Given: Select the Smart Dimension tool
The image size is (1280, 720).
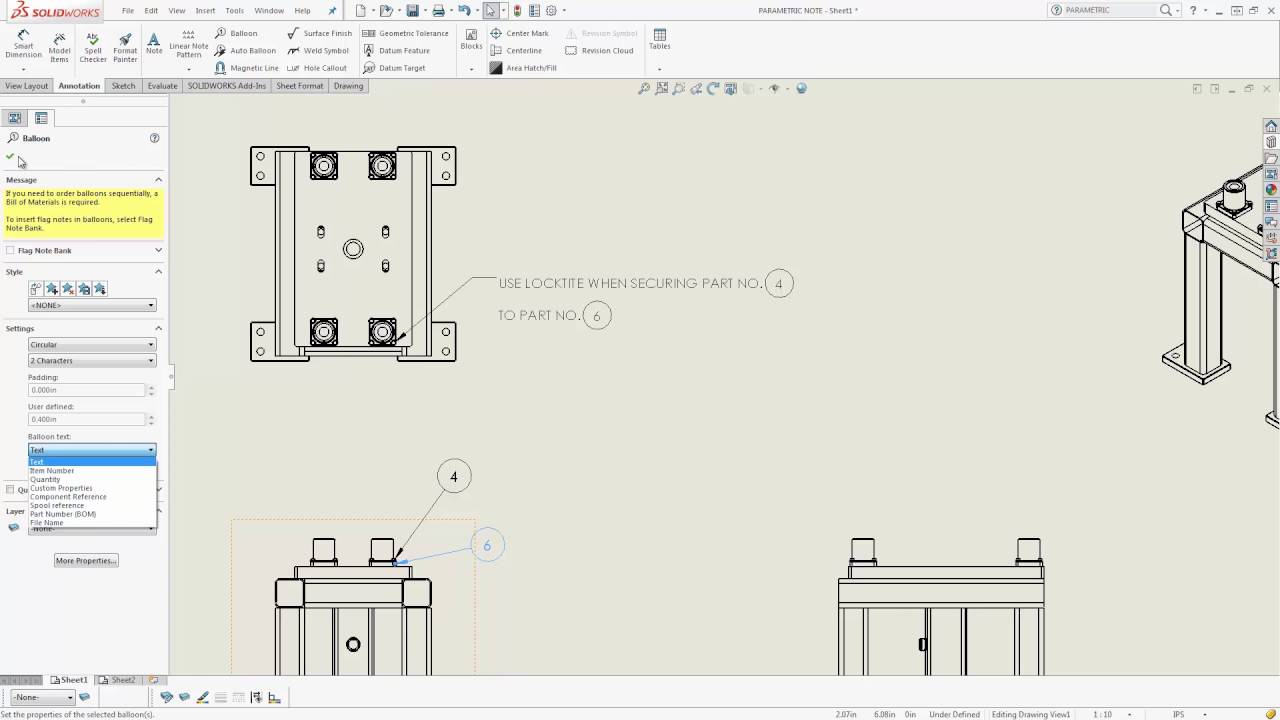Looking at the screenshot, I should coord(22,42).
